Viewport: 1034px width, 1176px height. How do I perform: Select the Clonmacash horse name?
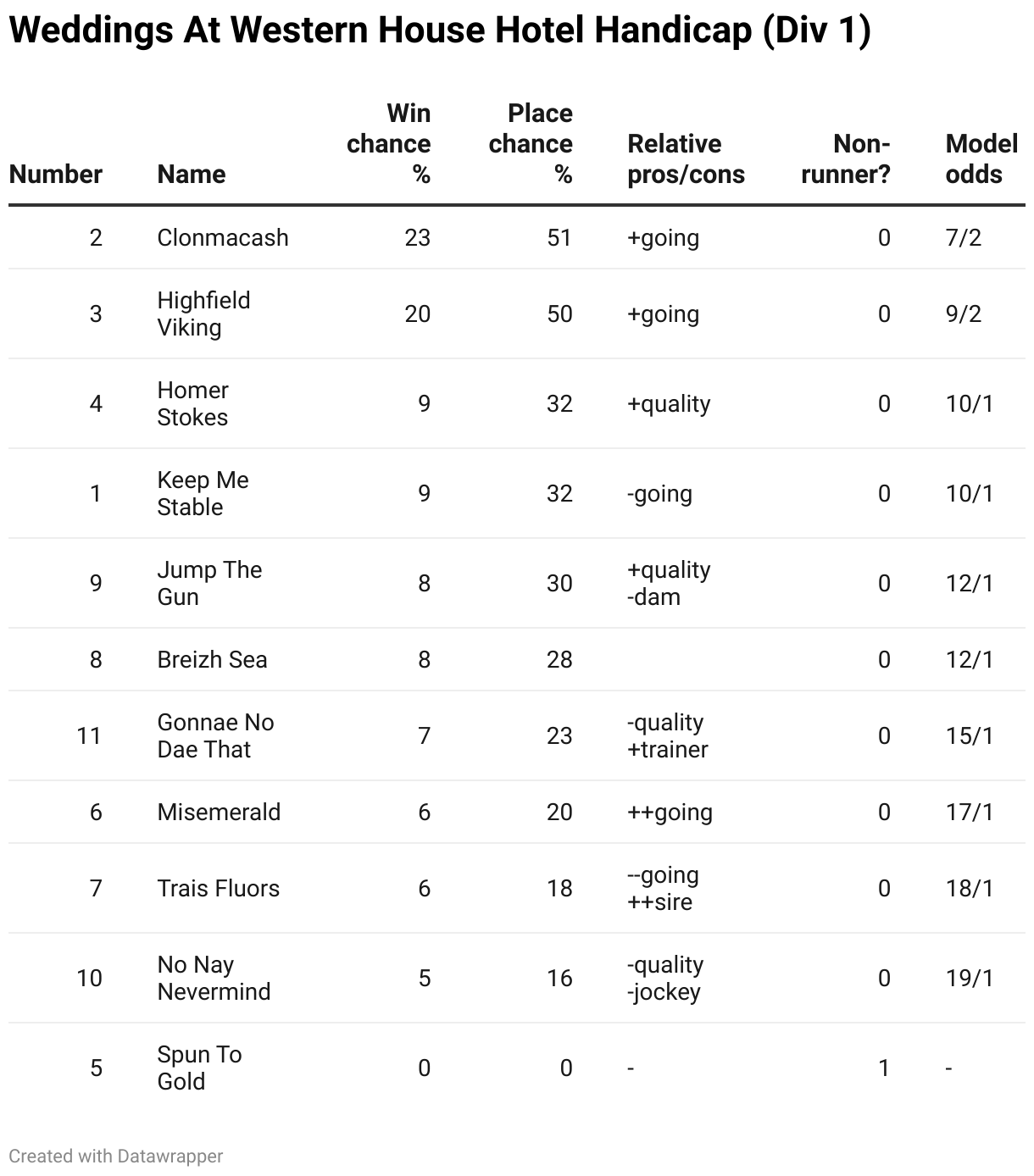pyautogui.click(x=223, y=237)
